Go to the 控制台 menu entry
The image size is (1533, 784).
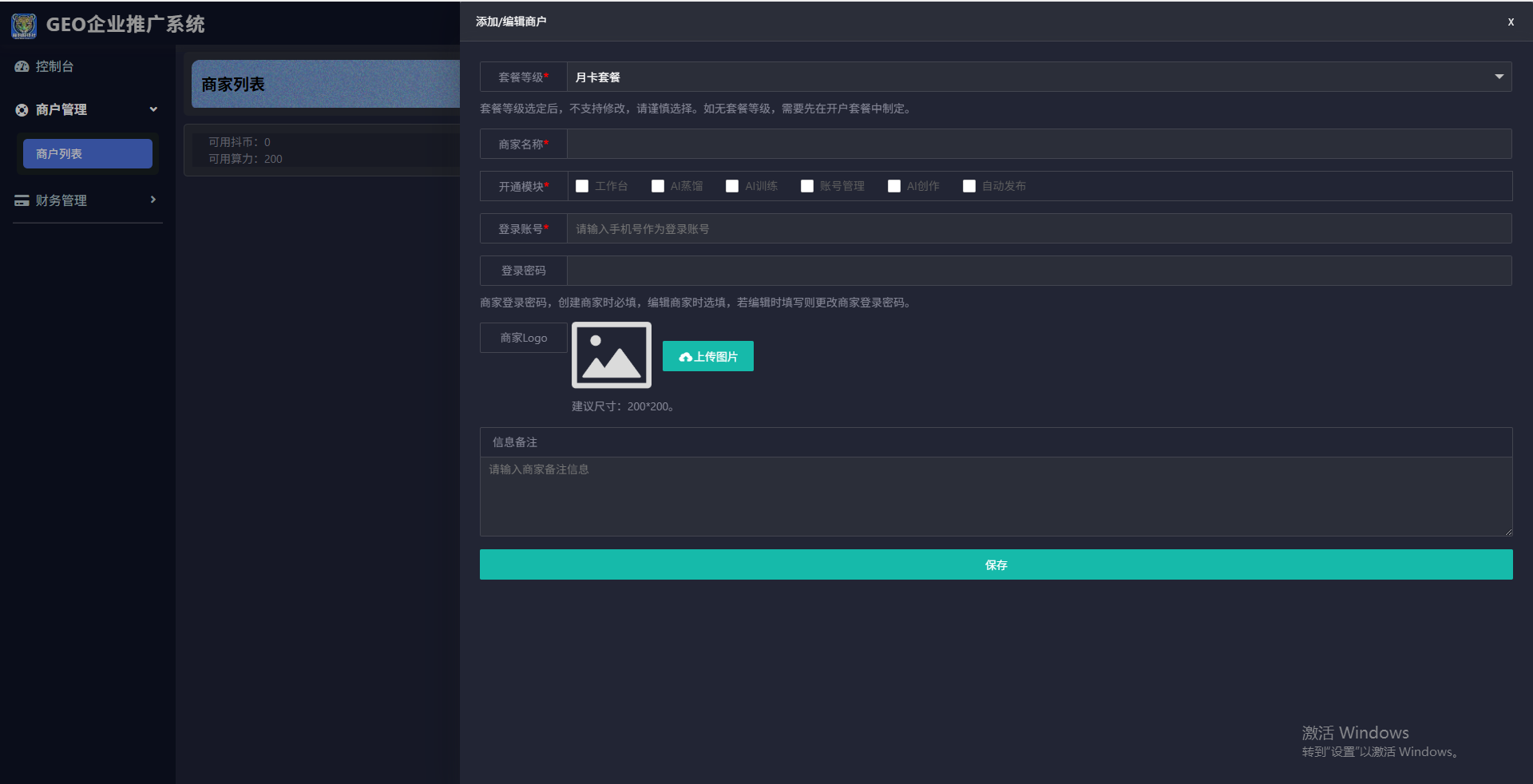[x=54, y=67]
